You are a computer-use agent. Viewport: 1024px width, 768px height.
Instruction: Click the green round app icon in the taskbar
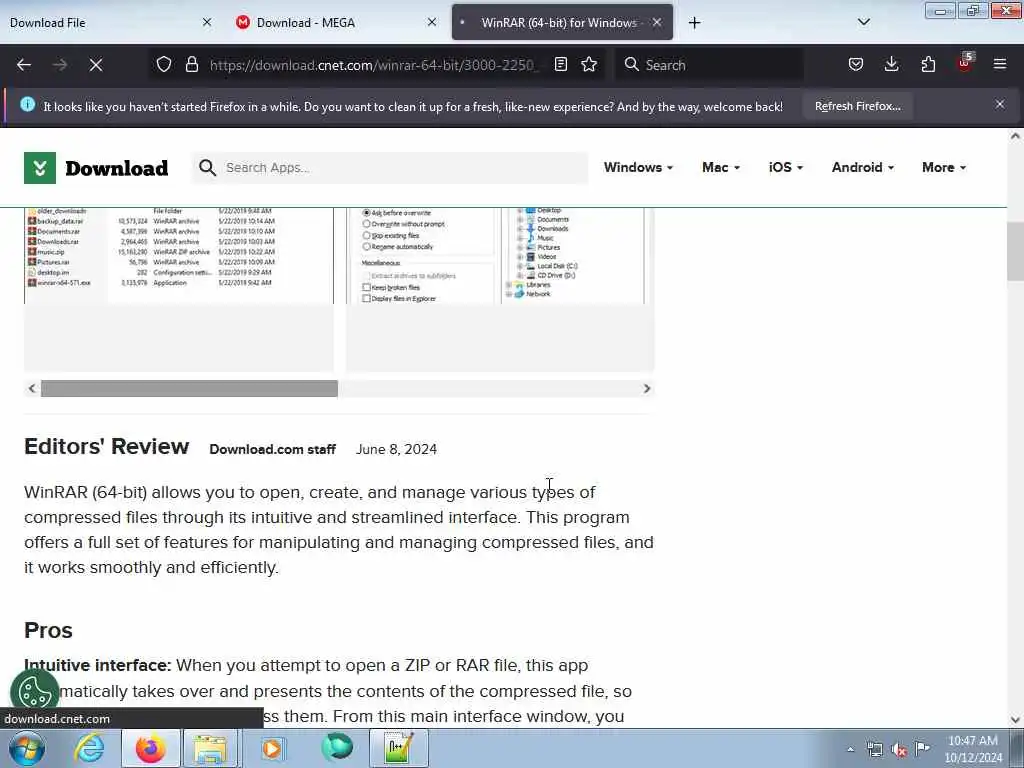[337, 747]
